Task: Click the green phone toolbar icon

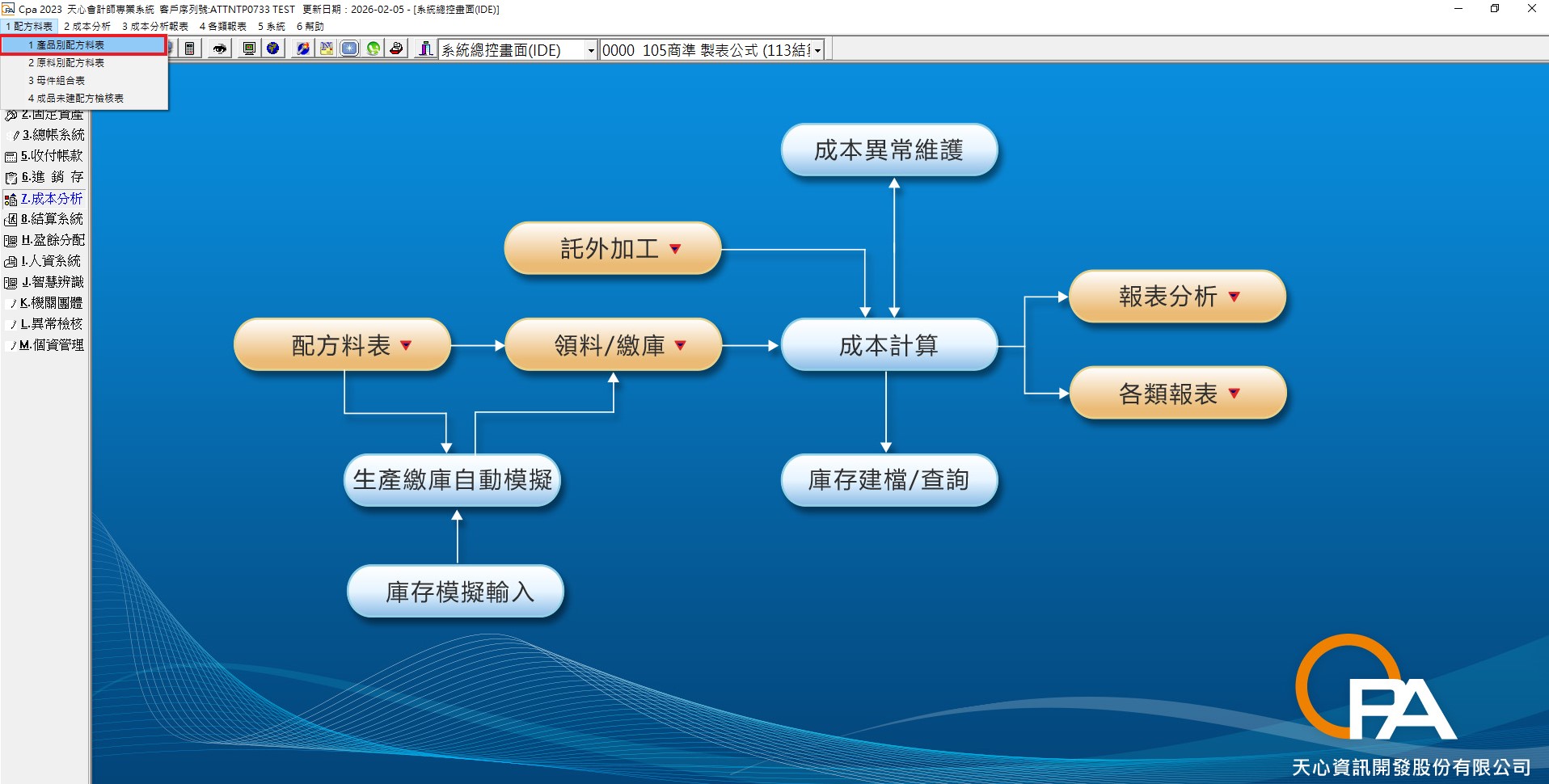Action: [373, 48]
